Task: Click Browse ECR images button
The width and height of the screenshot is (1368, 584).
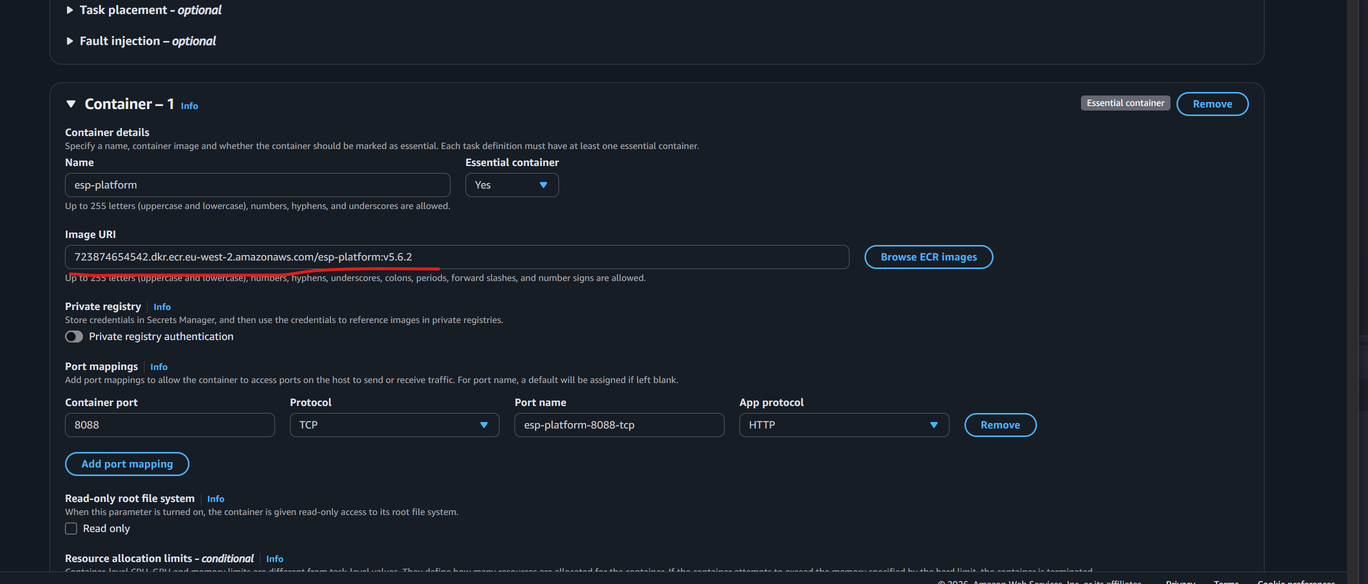Action: click(x=928, y=257)
